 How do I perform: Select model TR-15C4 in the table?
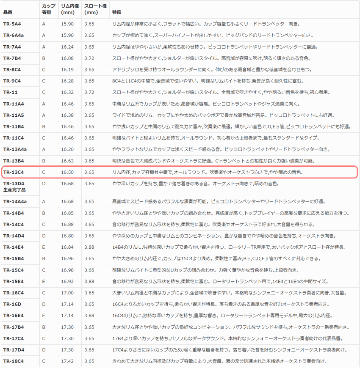click(x=13, y=270)
